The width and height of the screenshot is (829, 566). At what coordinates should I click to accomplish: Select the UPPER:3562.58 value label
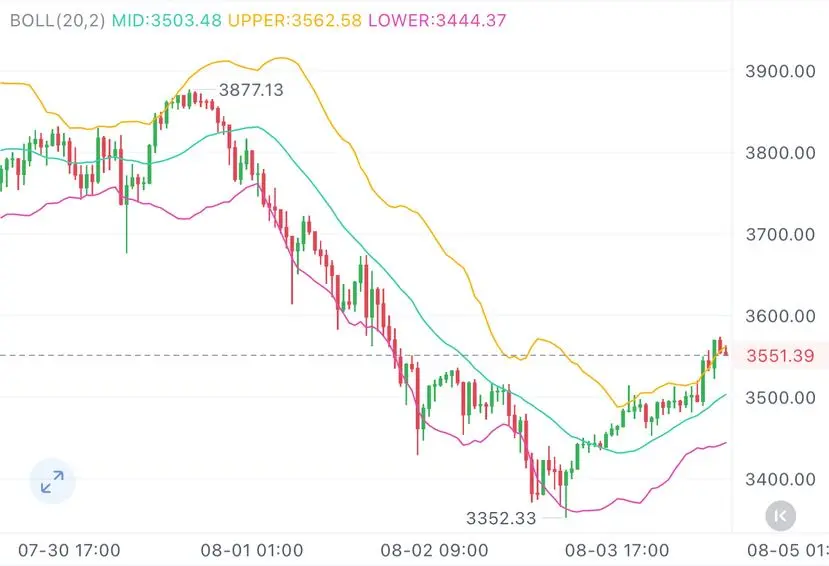[295, 21]
